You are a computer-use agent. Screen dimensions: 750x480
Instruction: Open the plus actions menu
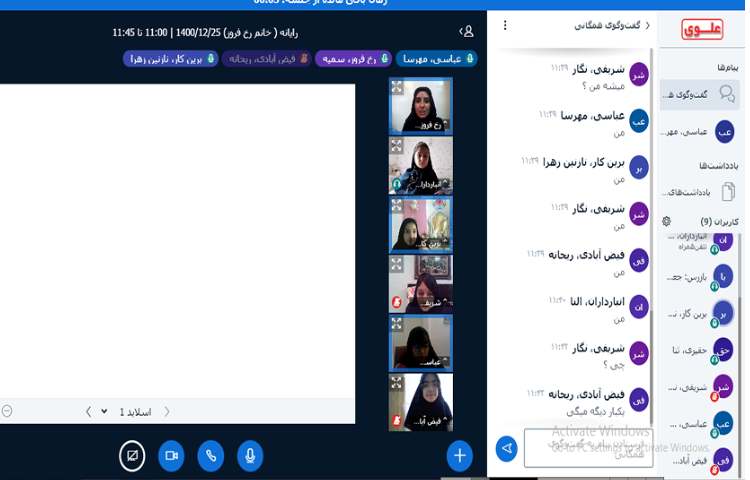tap(459, 456)
